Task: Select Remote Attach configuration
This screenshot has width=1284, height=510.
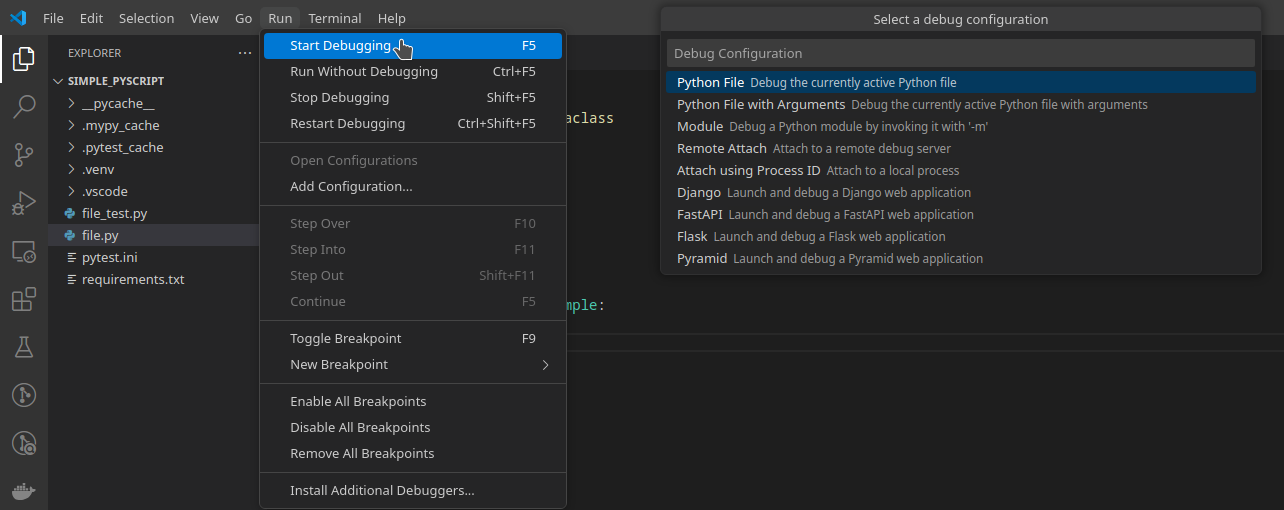Action: (x=961, y=148)
